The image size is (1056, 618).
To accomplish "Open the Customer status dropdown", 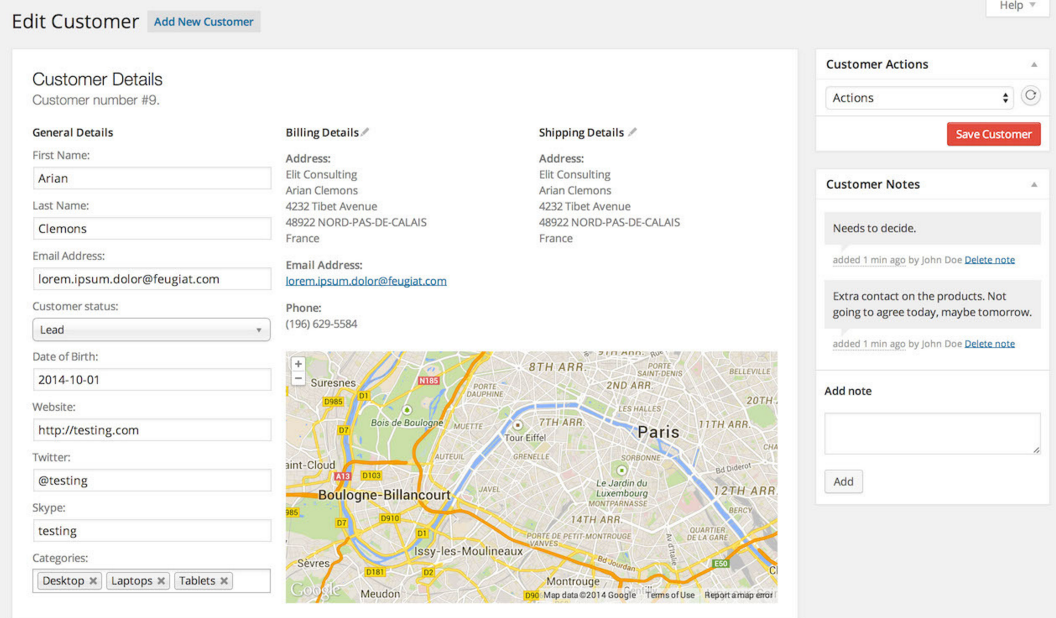I will pyautogui.click(x=151, y=330).
